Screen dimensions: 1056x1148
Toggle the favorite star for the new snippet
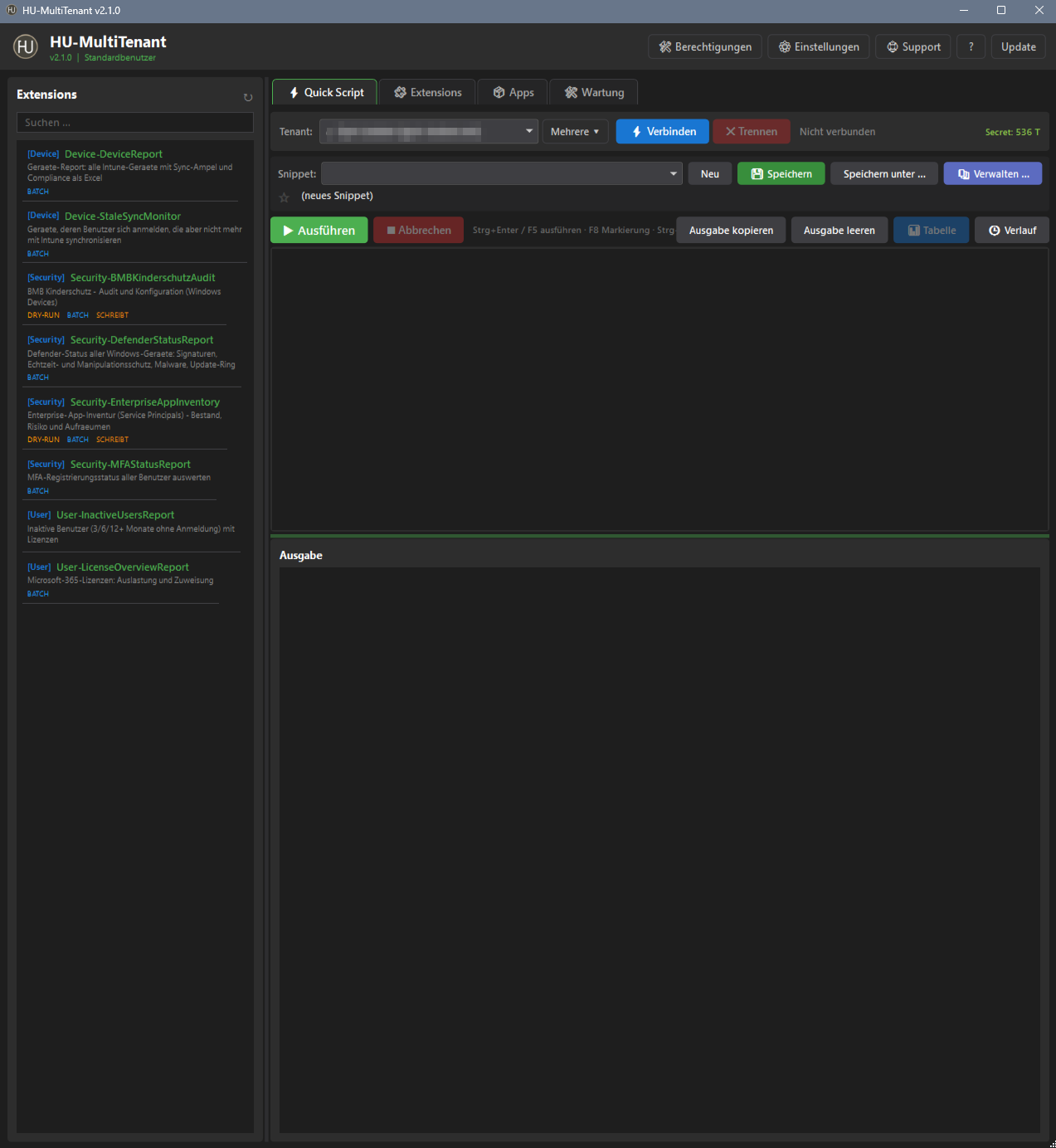tap(285, 197)
